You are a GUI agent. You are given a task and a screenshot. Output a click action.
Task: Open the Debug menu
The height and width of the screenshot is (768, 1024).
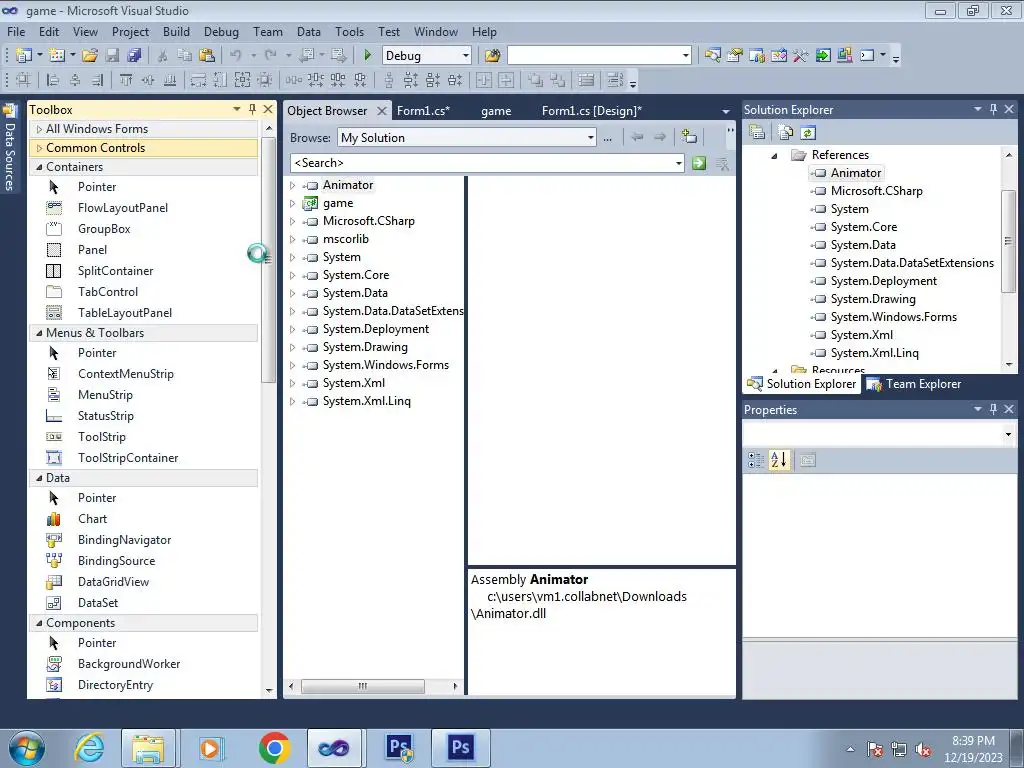click(x=221, y=31)
